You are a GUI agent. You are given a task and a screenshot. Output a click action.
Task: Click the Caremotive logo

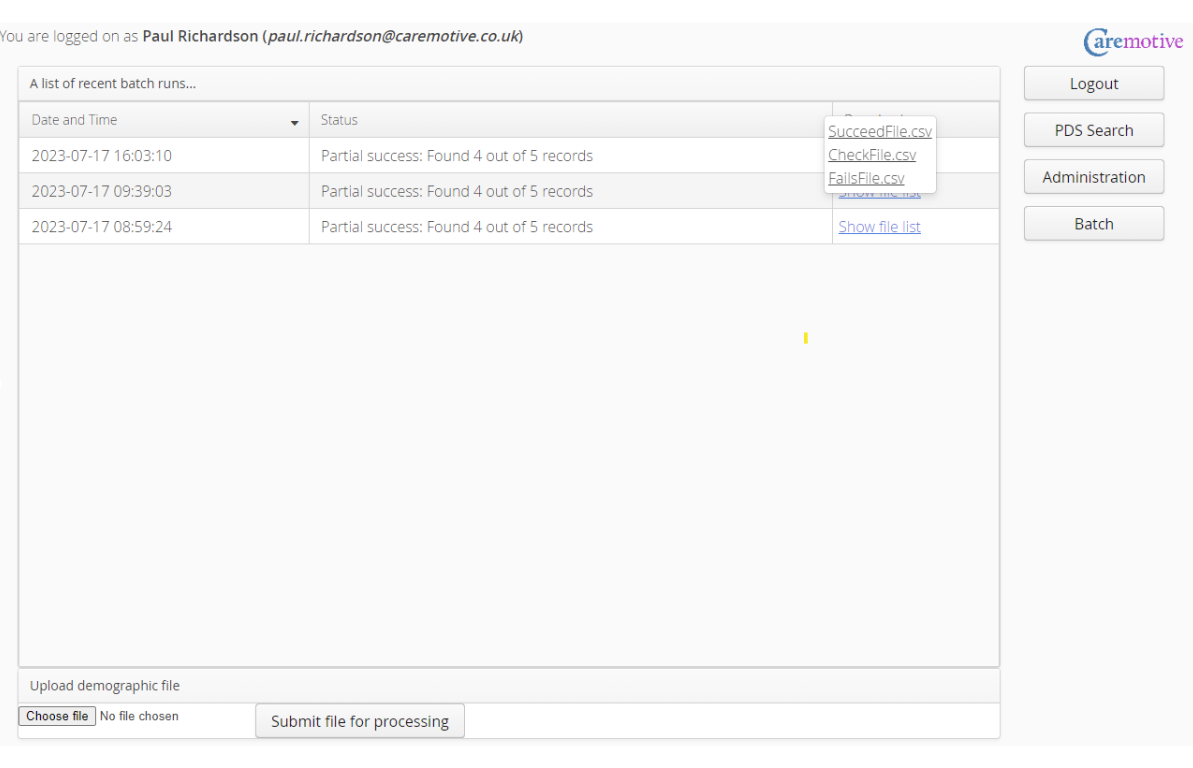click(x=1133, y=41)
